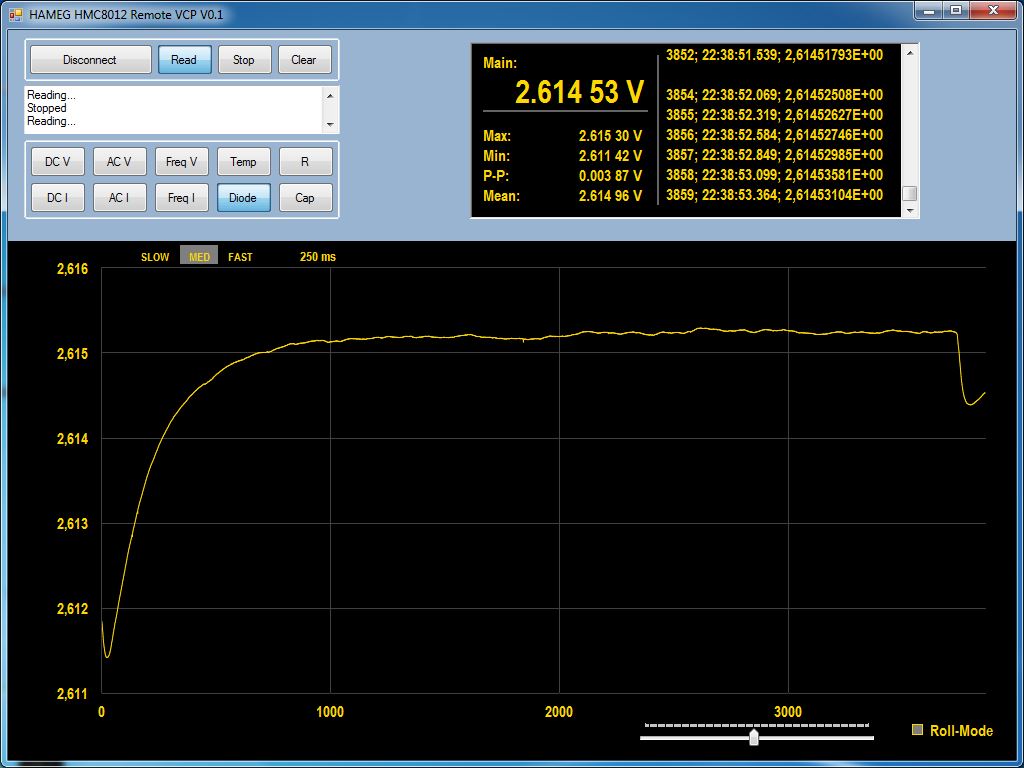Image resolution: width=1024 pixels, height=768 pixels.
Task: Stop the measurement reading
Action: point(244,59)
